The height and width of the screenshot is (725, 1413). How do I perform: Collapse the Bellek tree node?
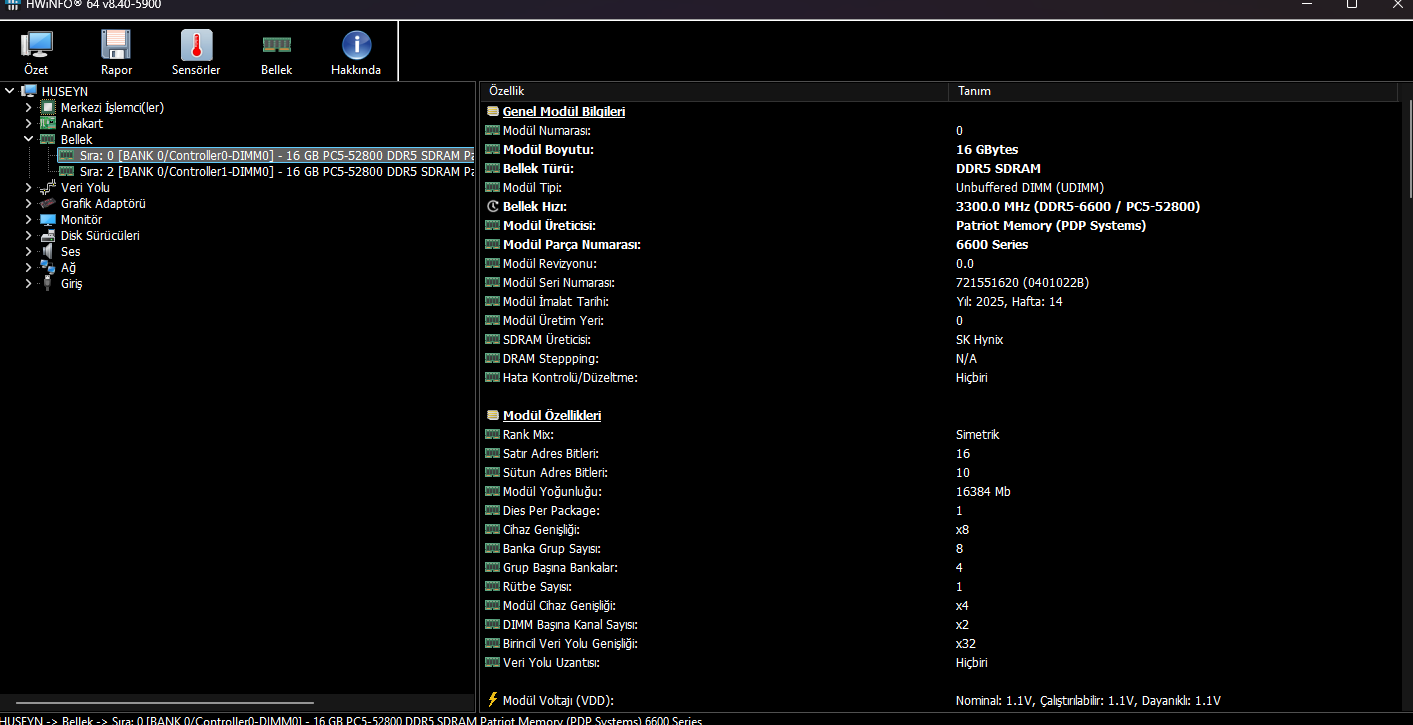pyautogui.click(x=28, y=139)
